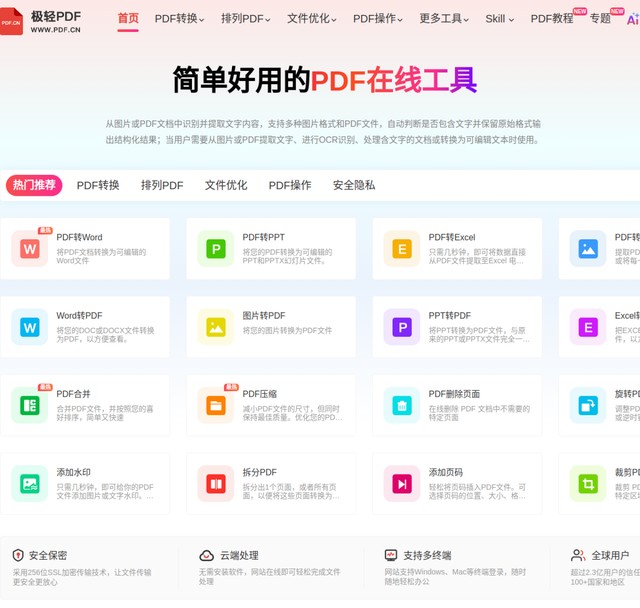Open the PDF删除页面 trash icon
640x608 pixels.
(402, 405)
